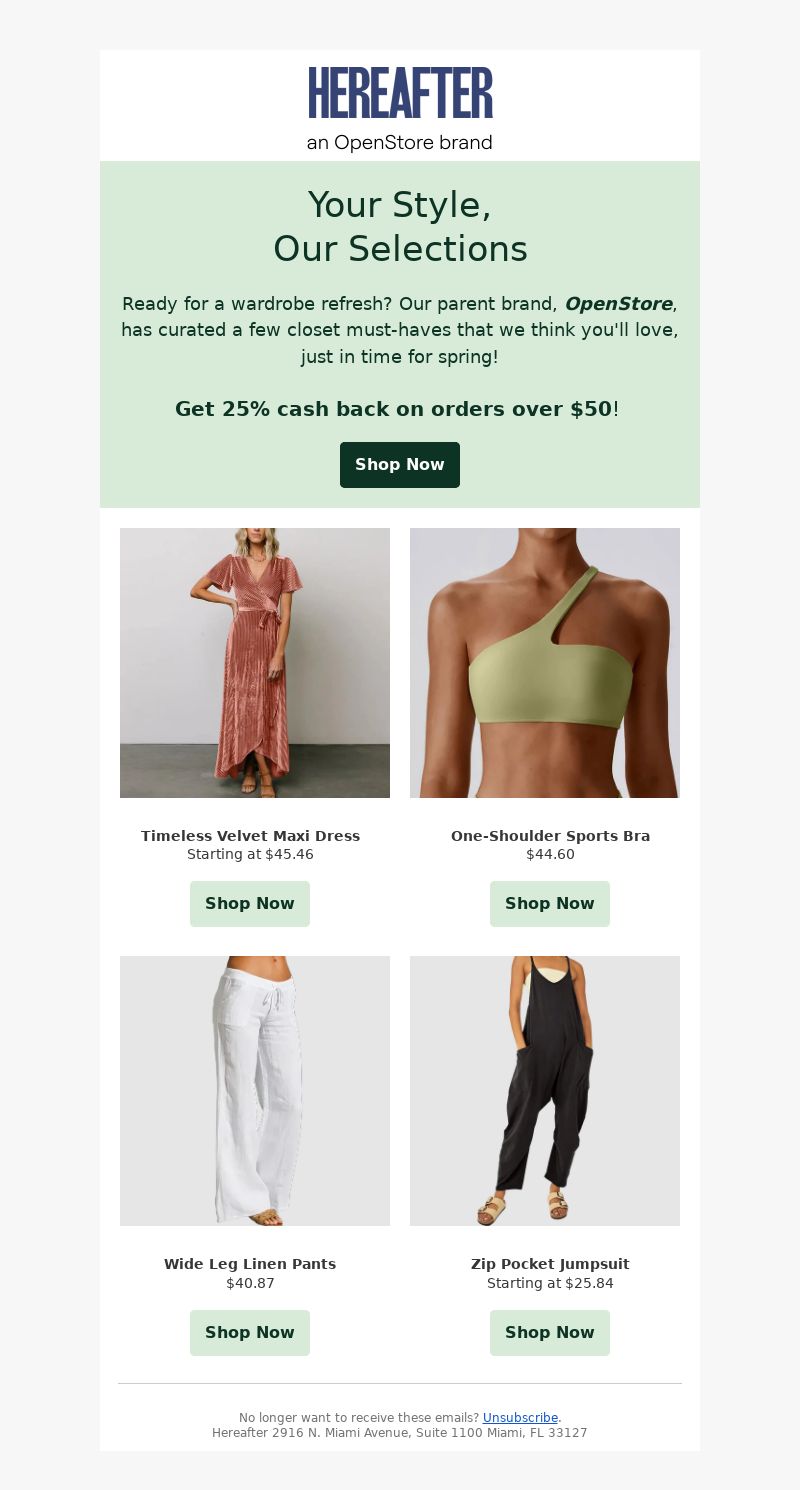Shop Now under Wide Leg Linen Pants

tap(250, 1333)
